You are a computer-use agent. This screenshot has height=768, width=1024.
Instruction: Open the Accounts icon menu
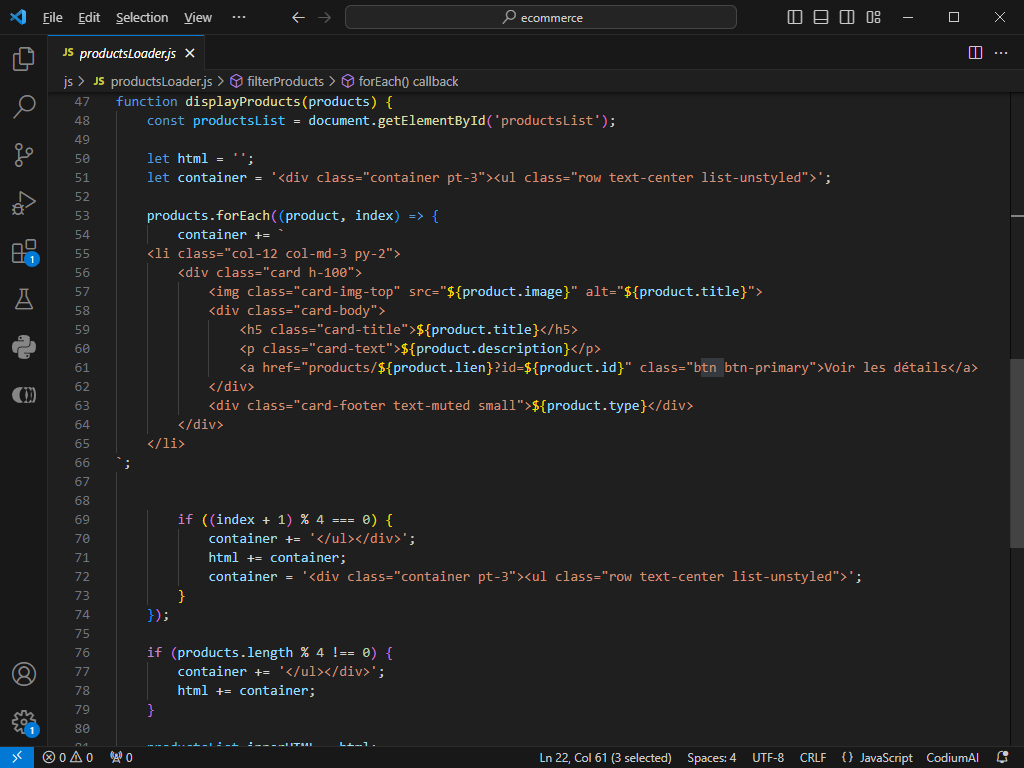[x=24, y=674]
